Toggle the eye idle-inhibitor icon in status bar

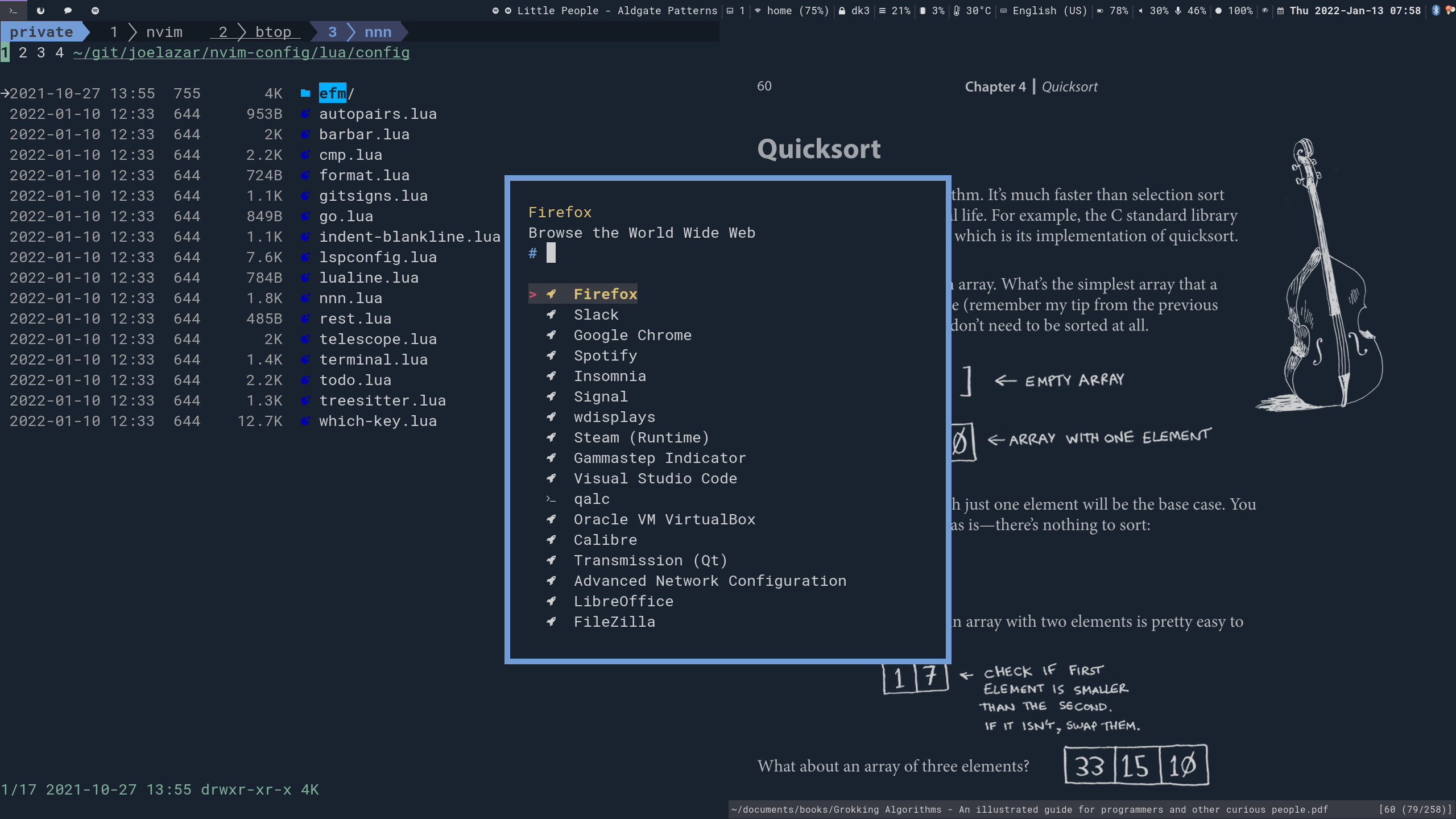1265,10
